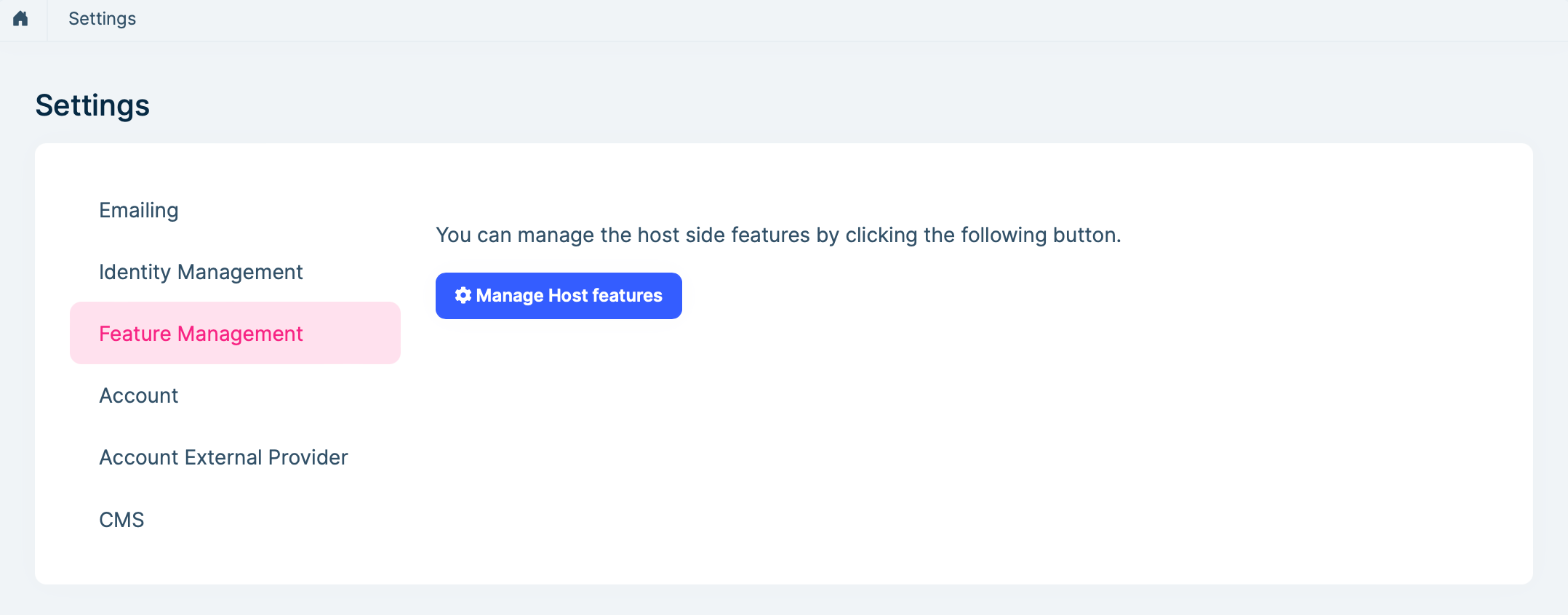Open the Settings breadcrumb link
Screen dimensions: 1568x615
[x=102, y=19]
